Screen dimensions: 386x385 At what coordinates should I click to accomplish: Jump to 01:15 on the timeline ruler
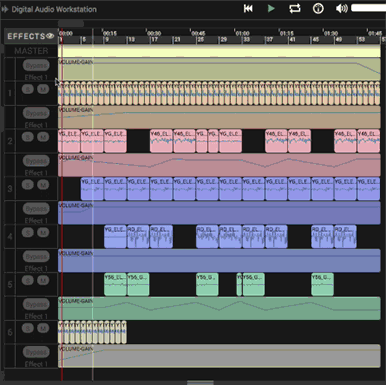coord(287,33)
